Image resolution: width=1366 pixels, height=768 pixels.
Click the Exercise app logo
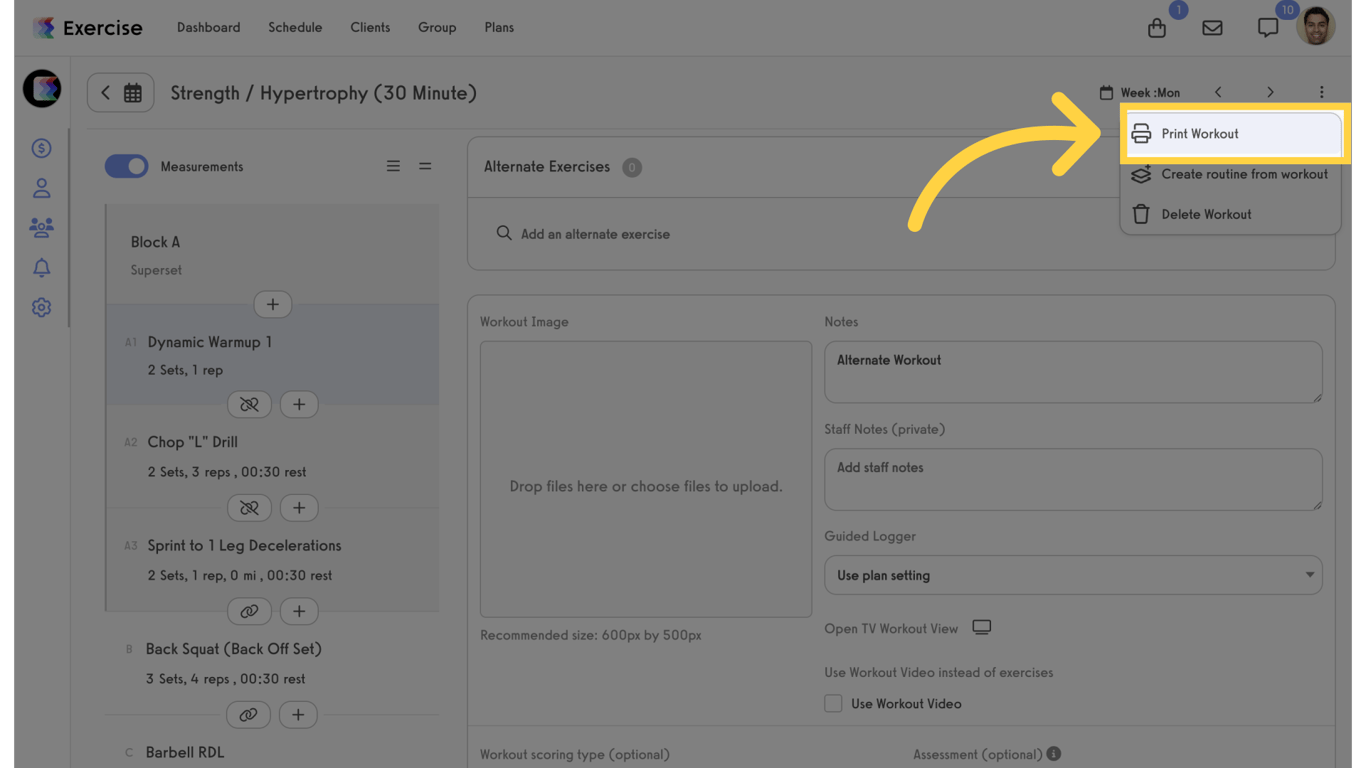[88, 28]
